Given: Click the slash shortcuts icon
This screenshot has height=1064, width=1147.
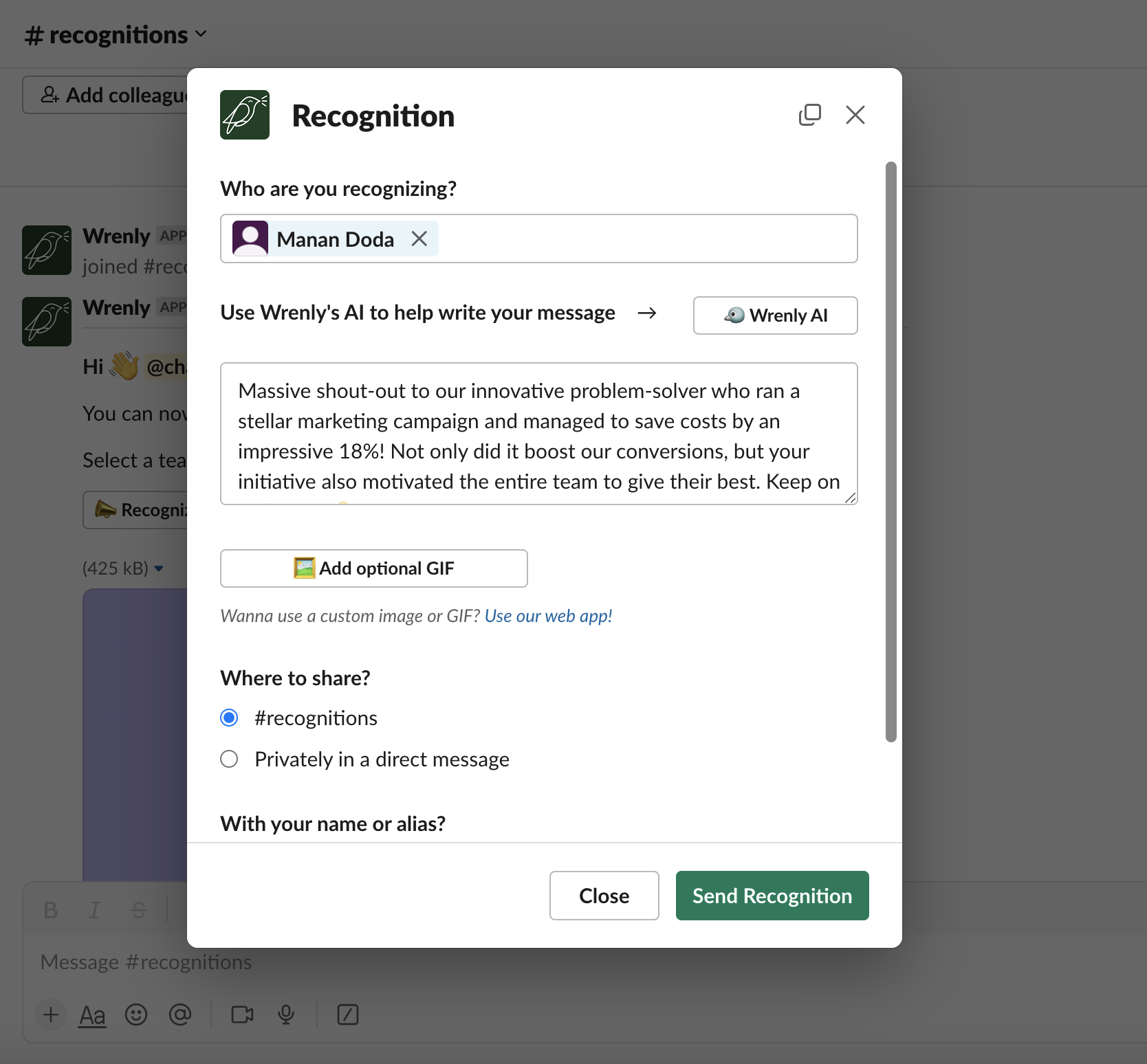Looking at the screenshot, I should click(x=348, y=1015).
